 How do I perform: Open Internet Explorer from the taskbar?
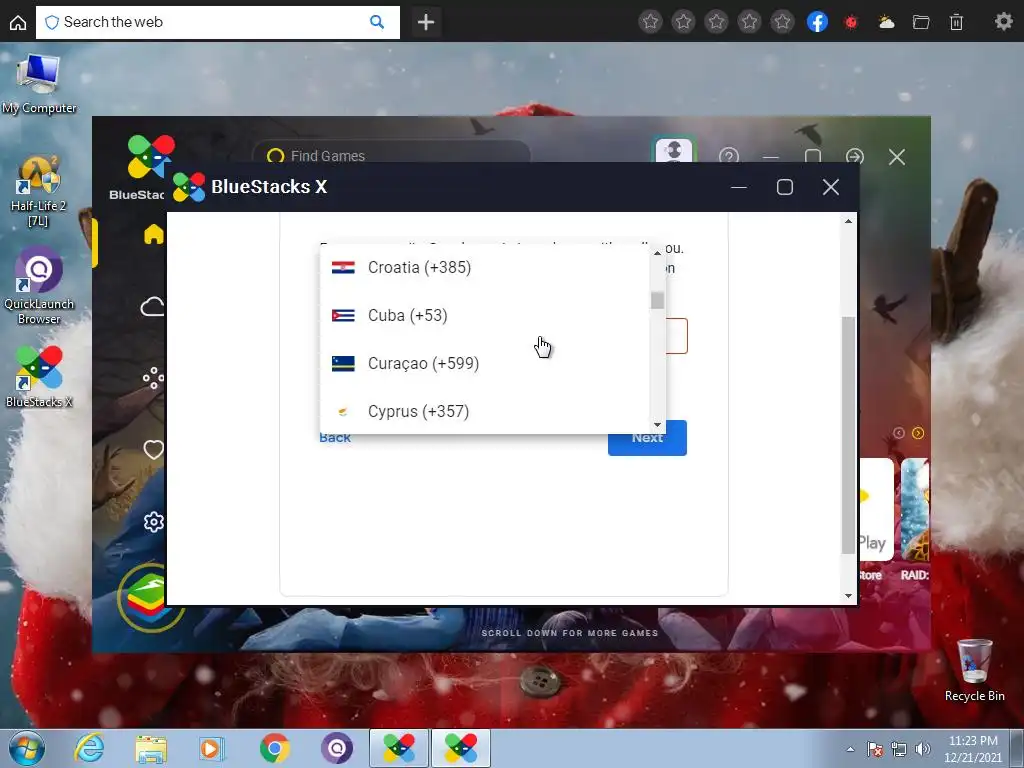tap(89, 748)
